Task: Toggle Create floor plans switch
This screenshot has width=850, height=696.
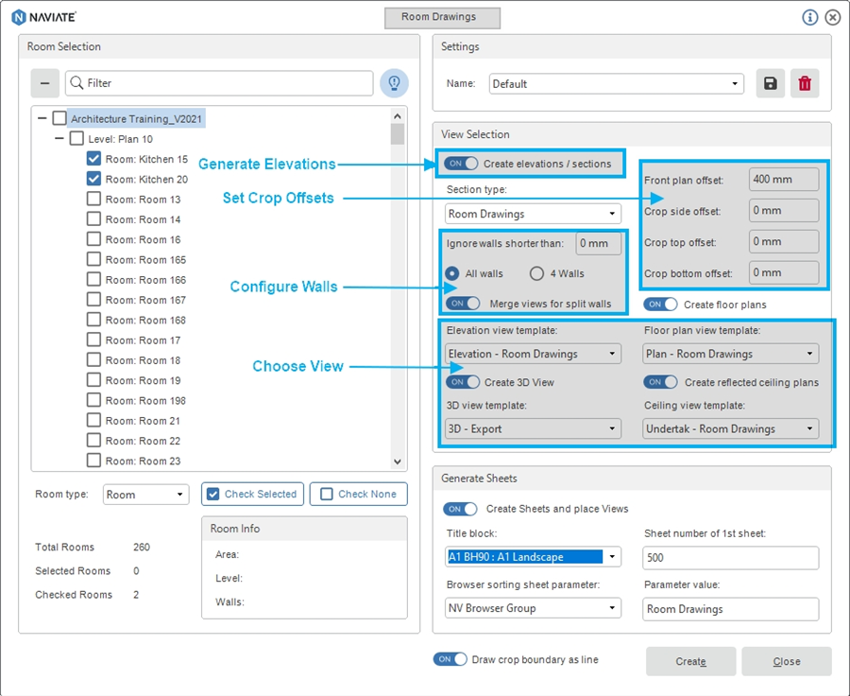Action: pos(660,304)
